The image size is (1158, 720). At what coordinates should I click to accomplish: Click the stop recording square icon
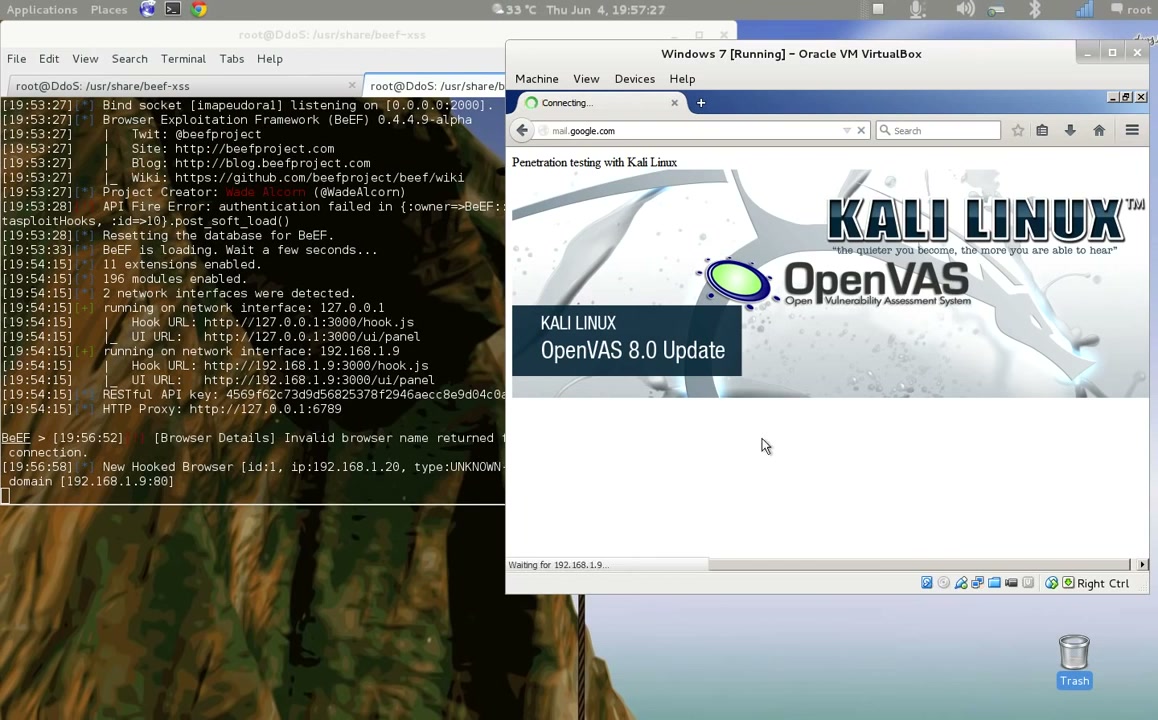pos(878,9)
